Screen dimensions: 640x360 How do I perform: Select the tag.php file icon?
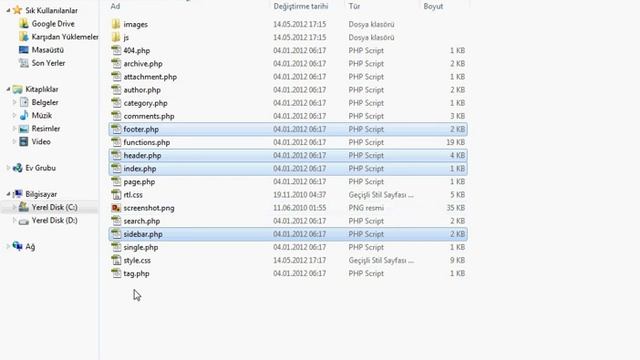coord(116,273)
